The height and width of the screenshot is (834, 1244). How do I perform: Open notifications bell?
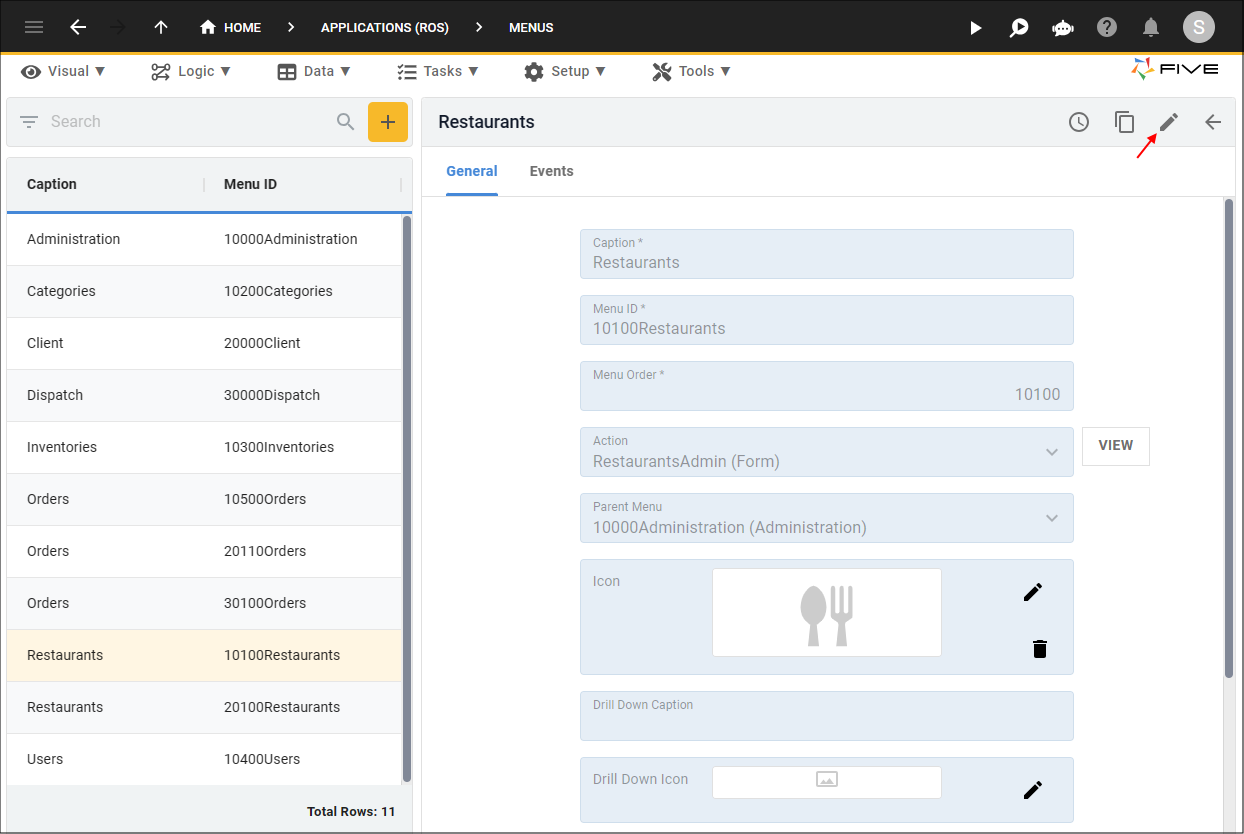click(x=1151, y=27)
